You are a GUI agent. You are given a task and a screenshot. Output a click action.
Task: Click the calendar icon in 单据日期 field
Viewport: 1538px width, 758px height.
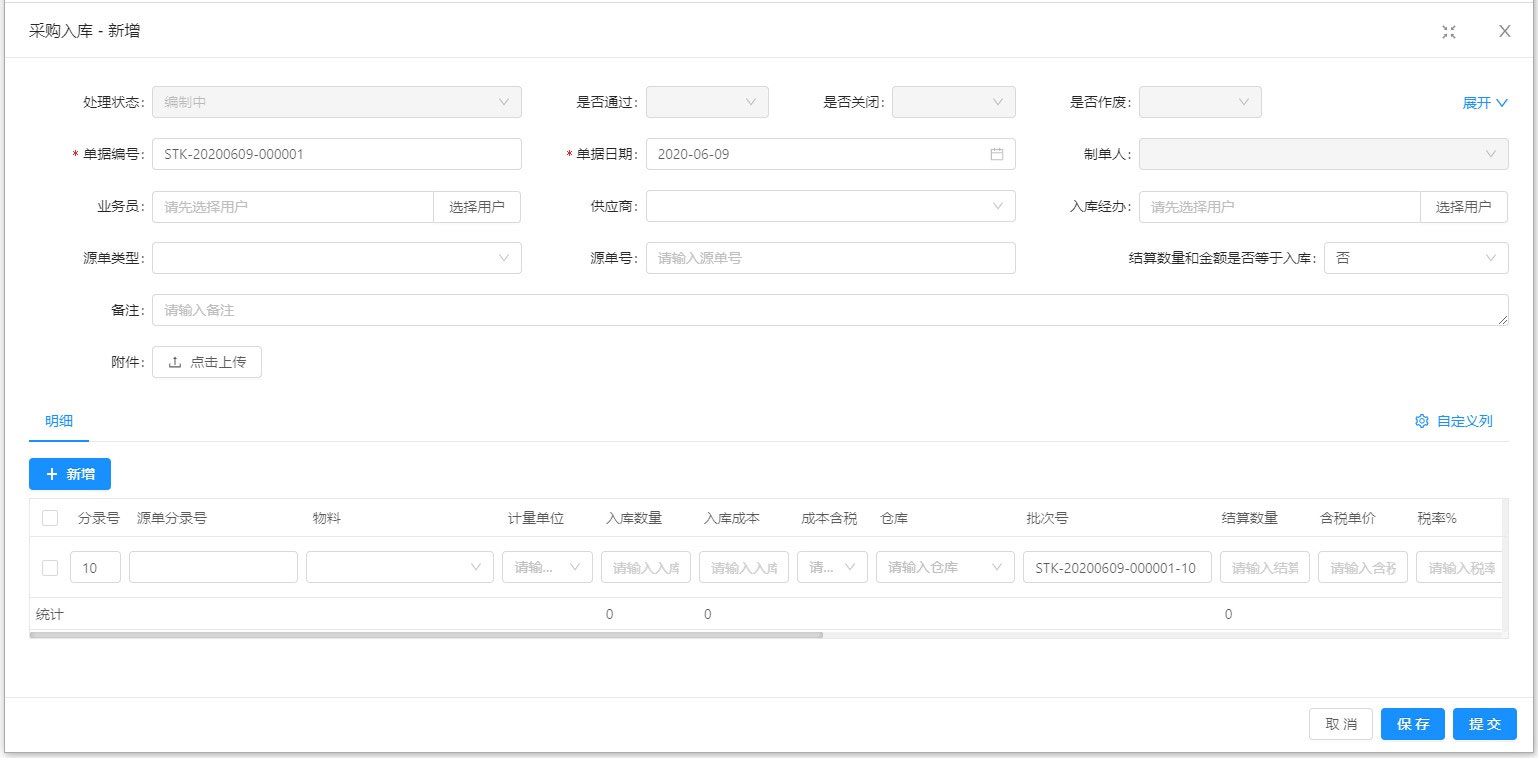(996, 154)
